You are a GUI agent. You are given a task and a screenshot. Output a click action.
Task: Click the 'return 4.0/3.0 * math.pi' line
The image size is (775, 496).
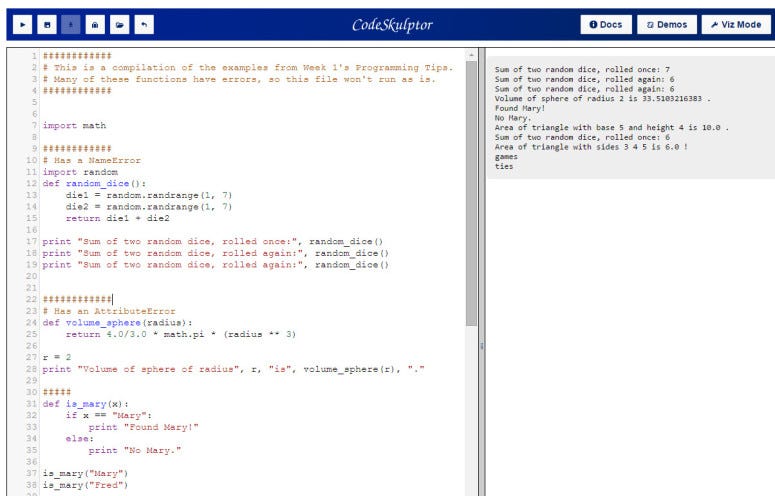pyautogui.click(x=180, y=334)
